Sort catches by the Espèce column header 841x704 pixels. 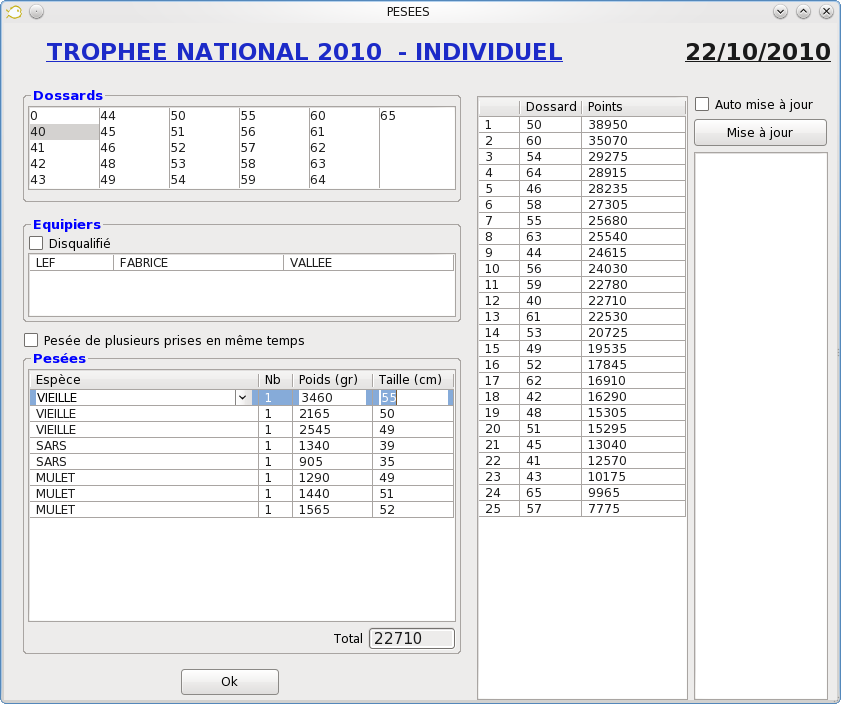tap(142, 380)
